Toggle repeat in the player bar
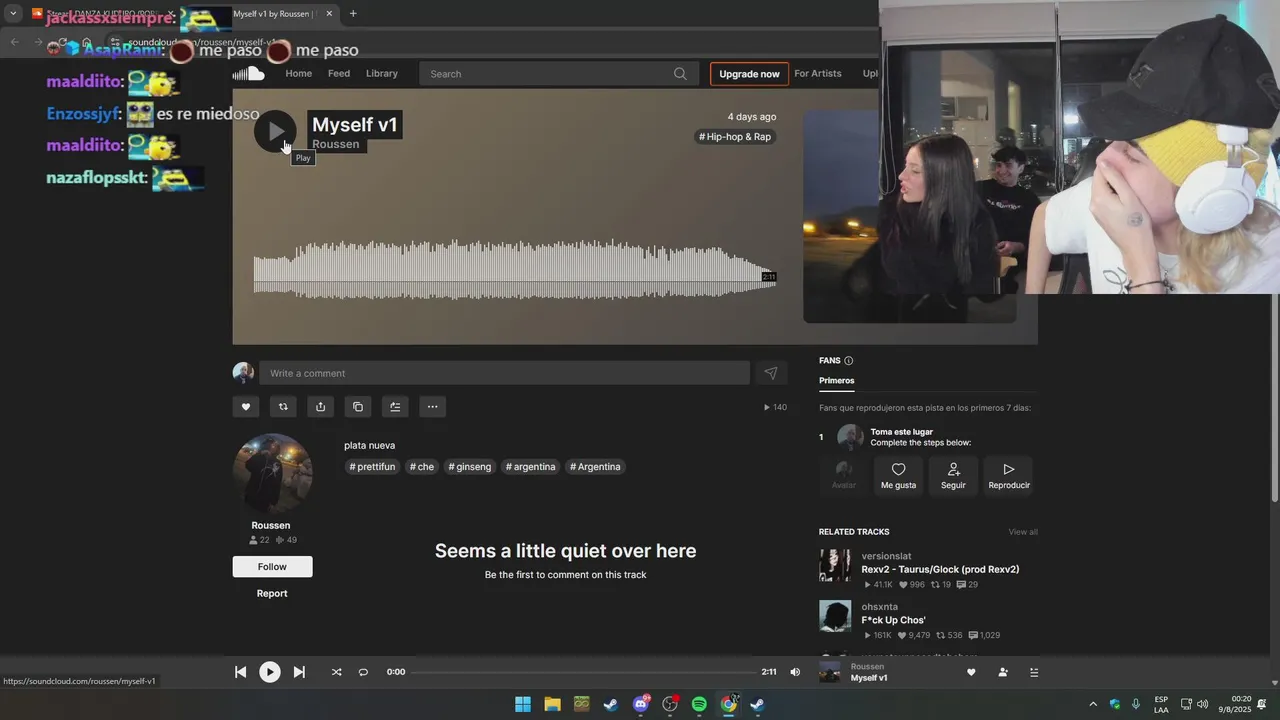This screenshot has height=720, width=1280. pos(363,672)
